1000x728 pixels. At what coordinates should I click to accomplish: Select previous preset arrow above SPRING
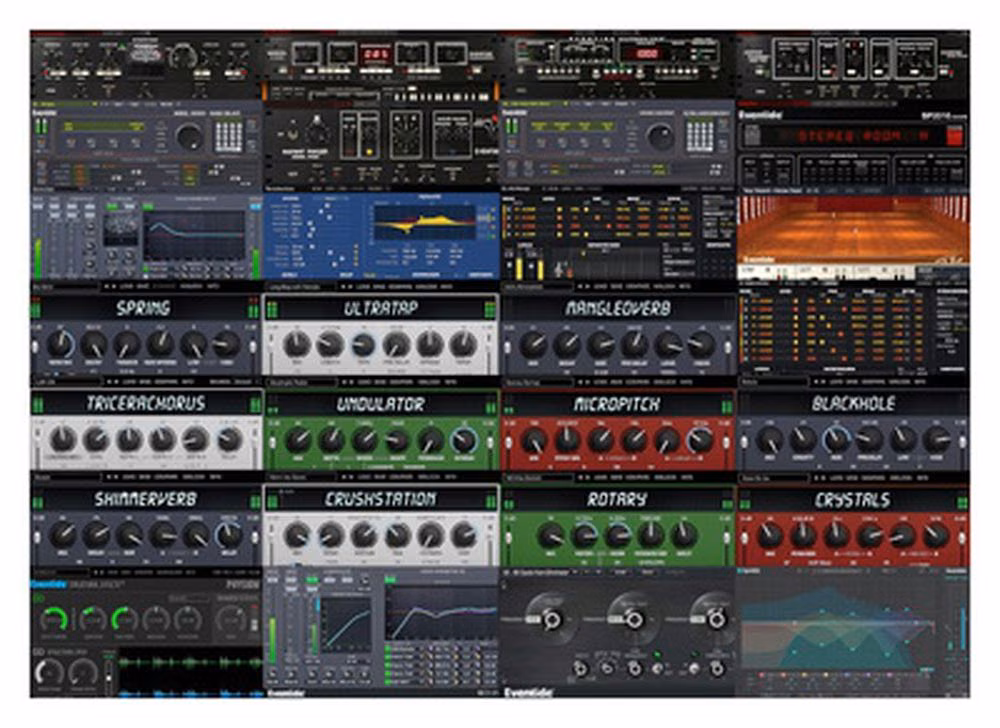(x=107, y=287)
